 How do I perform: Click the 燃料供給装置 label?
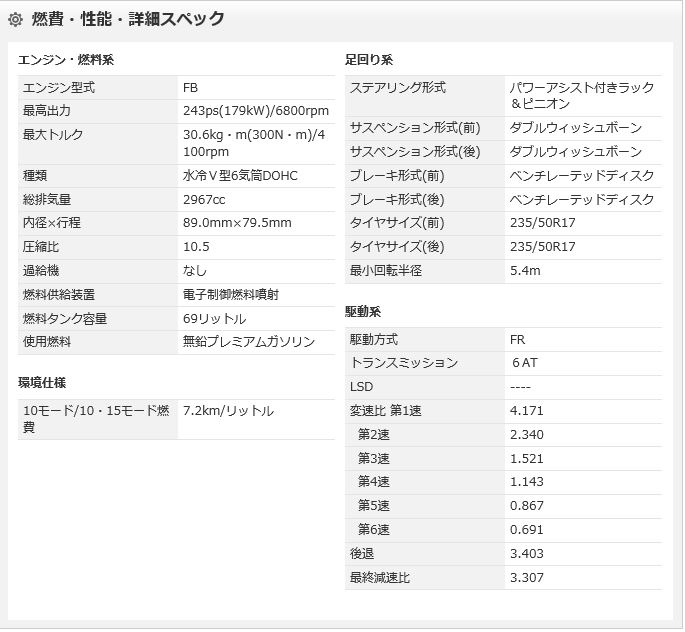pos(59,295)
